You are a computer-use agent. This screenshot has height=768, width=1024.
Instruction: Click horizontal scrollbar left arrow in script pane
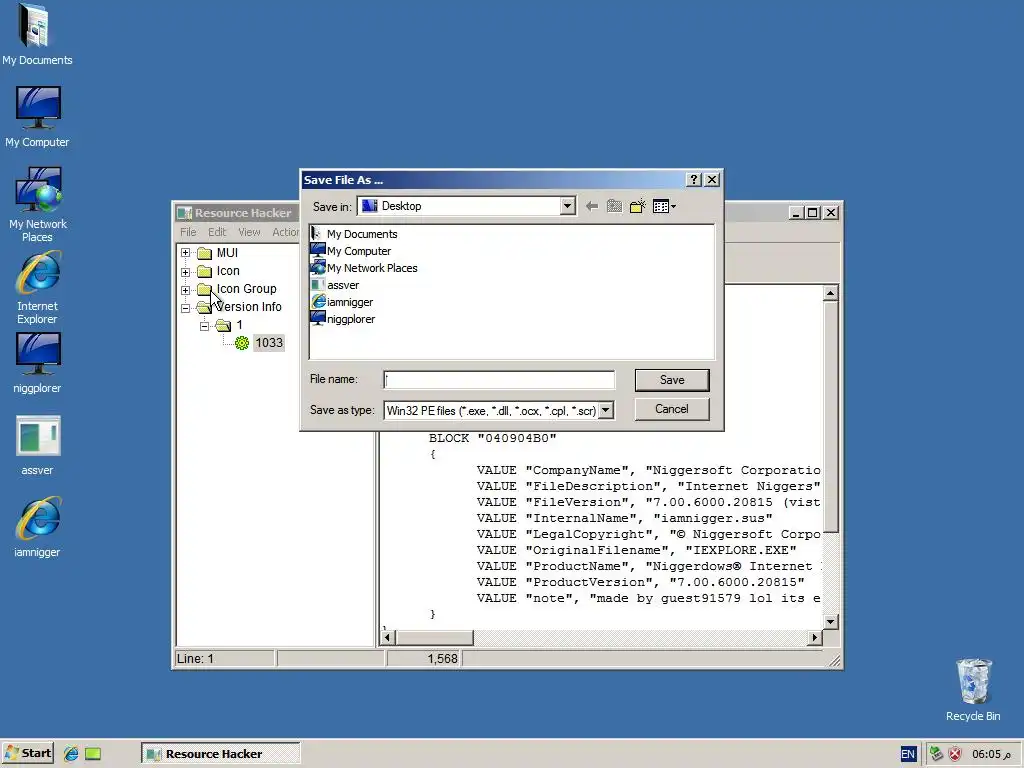pyautogui.click(x=387, y=637)
